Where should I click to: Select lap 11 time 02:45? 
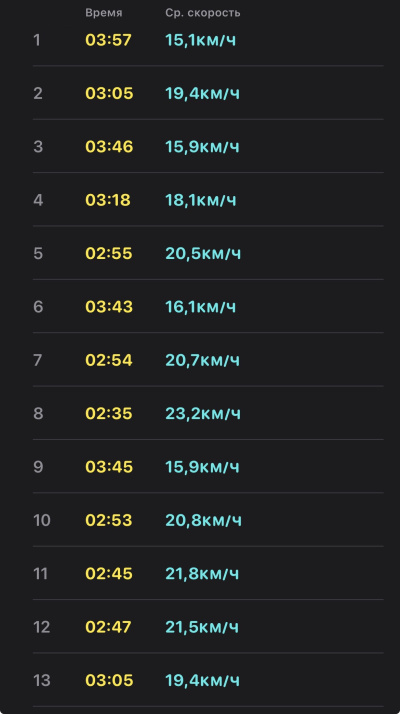coord(109,574)
